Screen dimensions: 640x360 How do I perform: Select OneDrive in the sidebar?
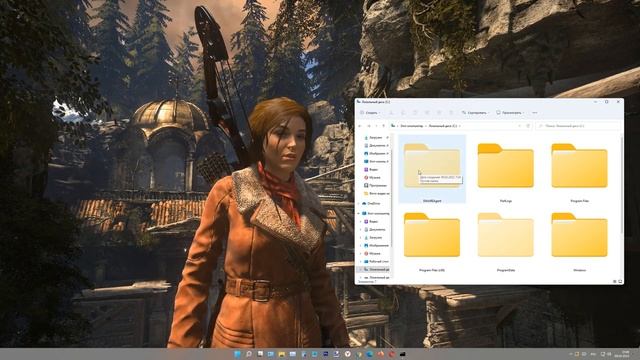371,203
